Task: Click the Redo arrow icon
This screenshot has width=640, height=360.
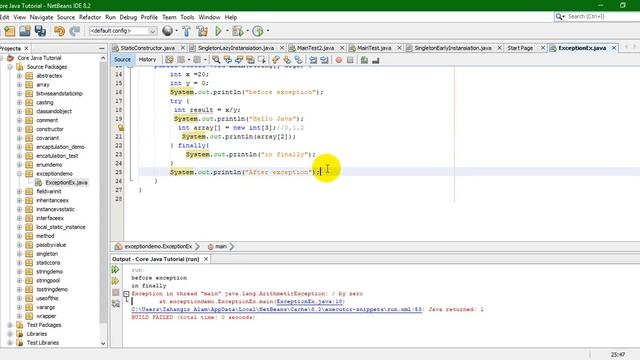Action: click(75, 31)
